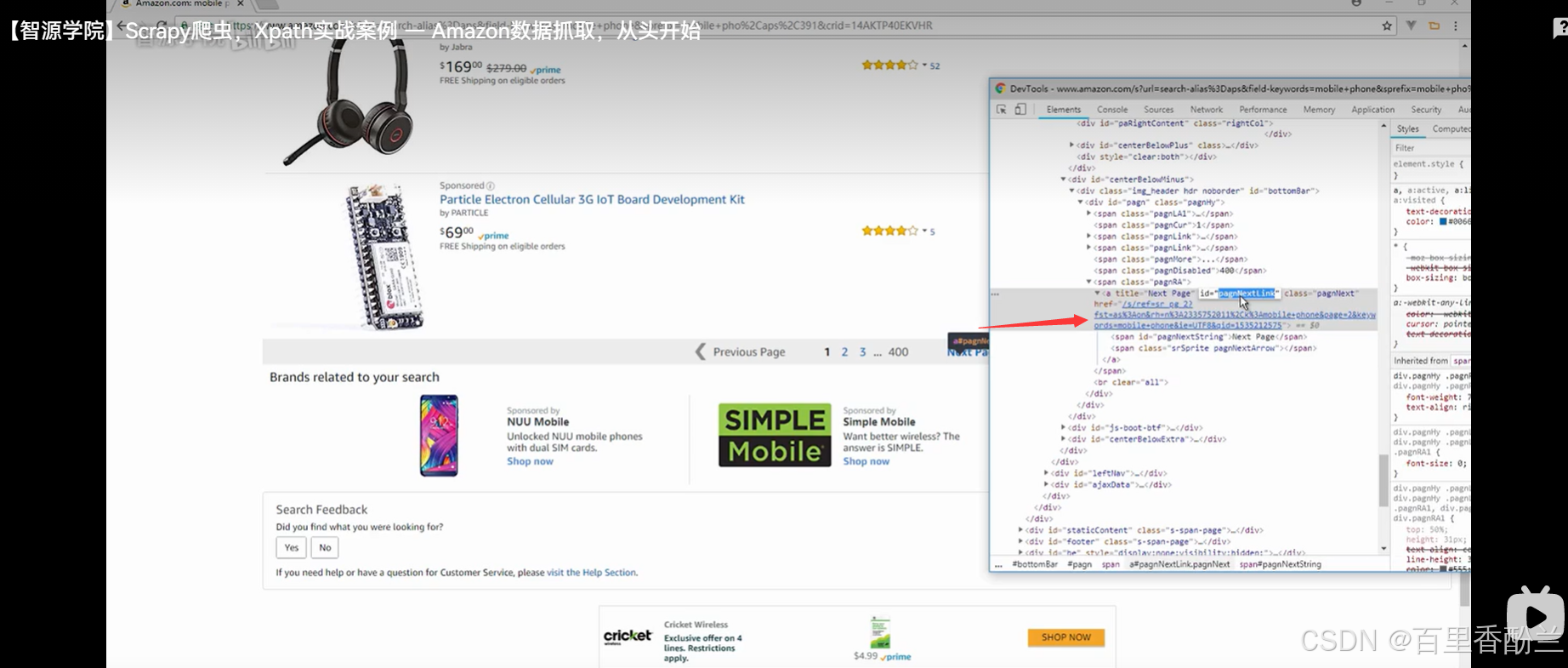
Task: Click the Elements panel scroll-down arrow
Action: [1383, 549]
